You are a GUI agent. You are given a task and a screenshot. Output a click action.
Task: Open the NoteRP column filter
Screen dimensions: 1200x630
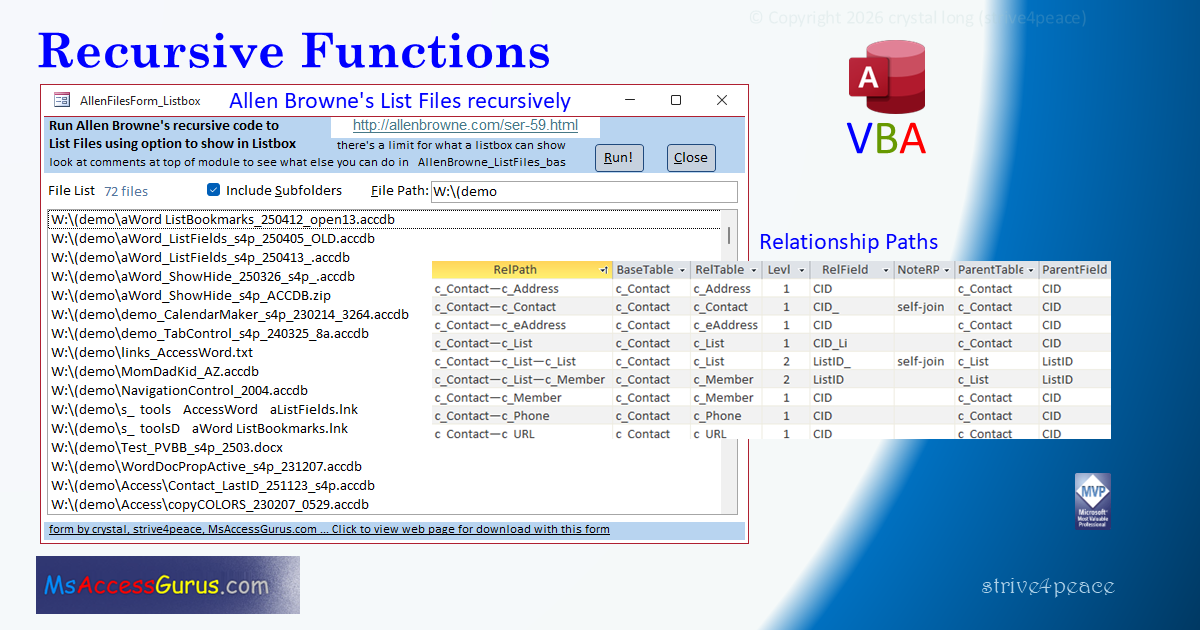pos(945,269)
